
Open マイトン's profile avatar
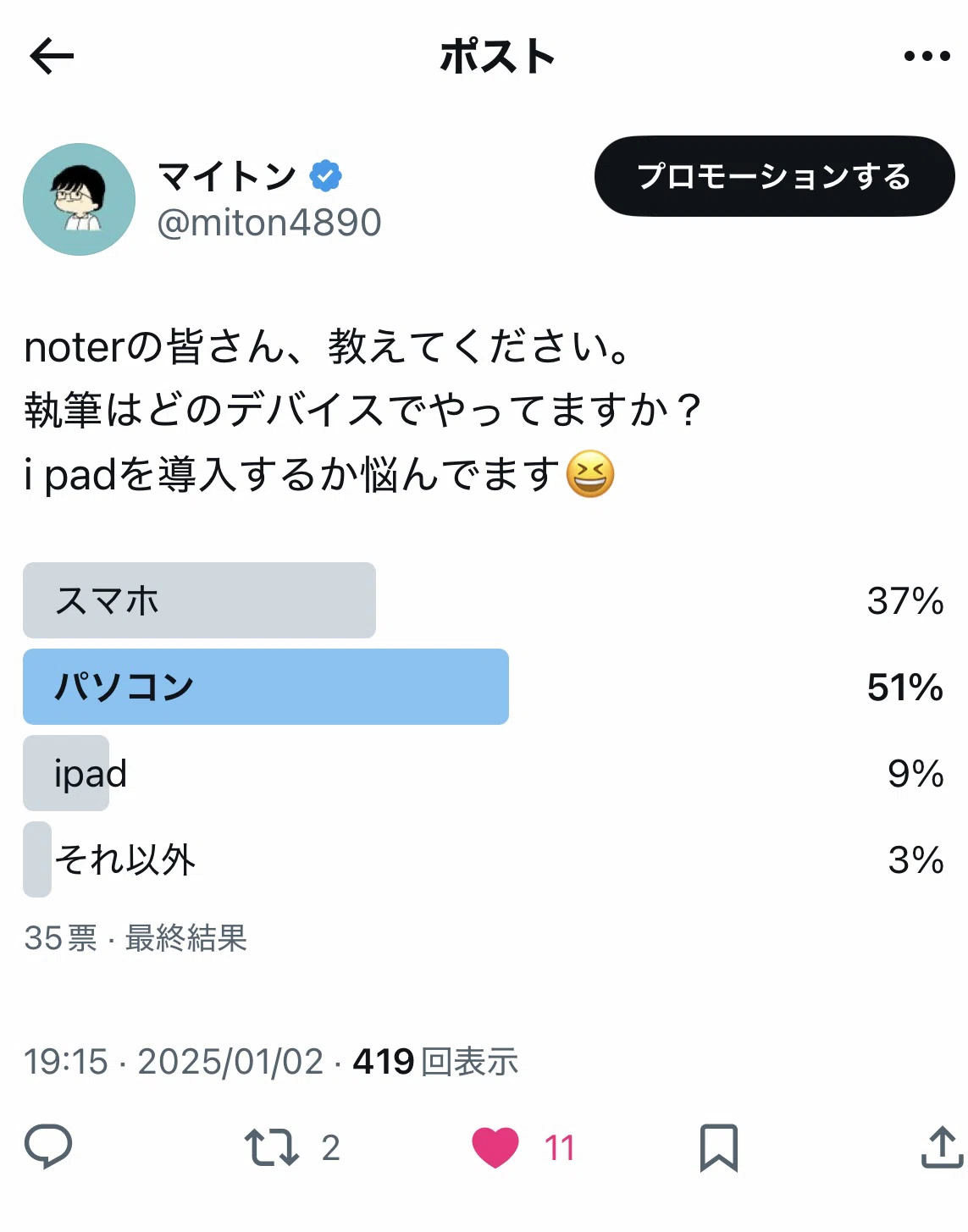(79, 199)
